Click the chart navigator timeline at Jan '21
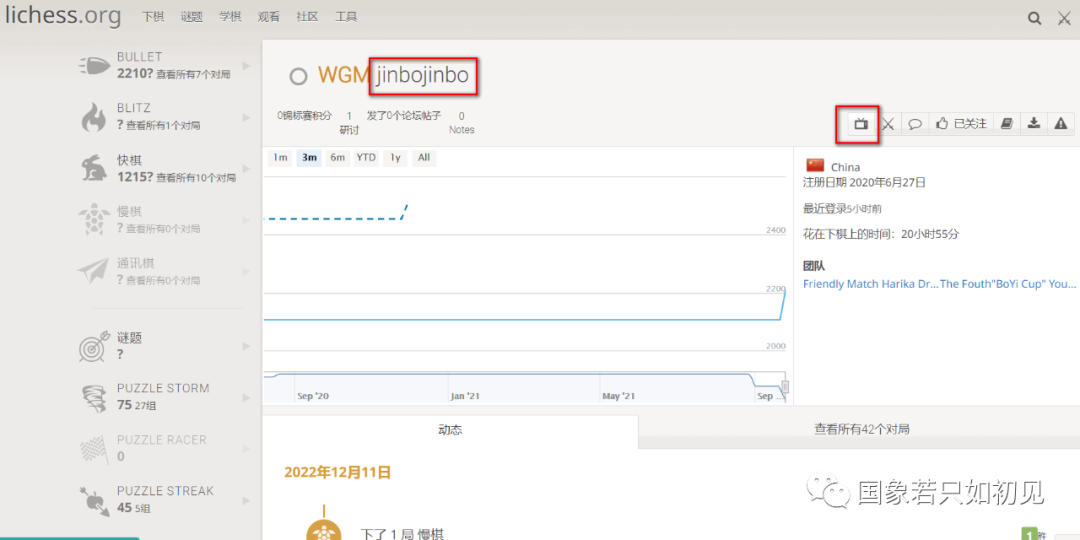1080x540 pixels. 465,396
